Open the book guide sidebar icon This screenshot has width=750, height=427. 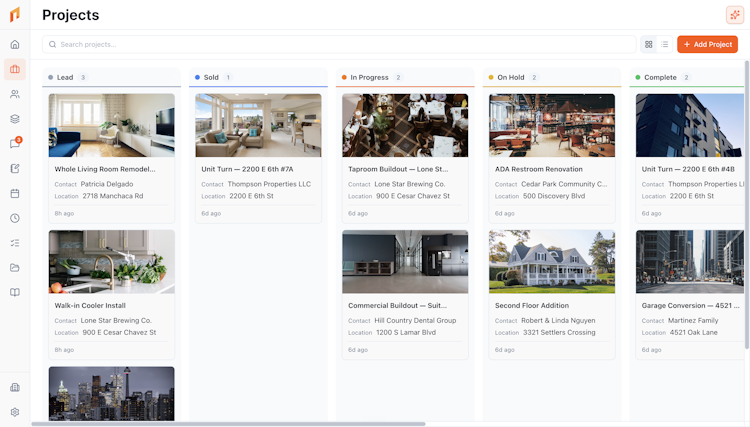pos(15,293)
